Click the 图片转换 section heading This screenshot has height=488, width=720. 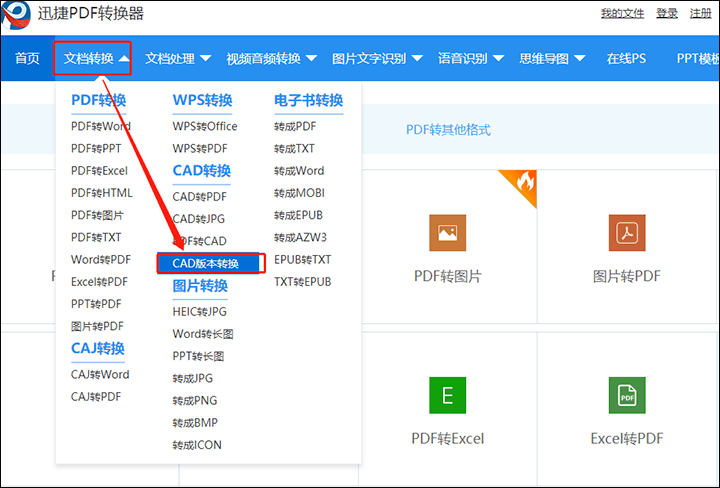point(200,286)
